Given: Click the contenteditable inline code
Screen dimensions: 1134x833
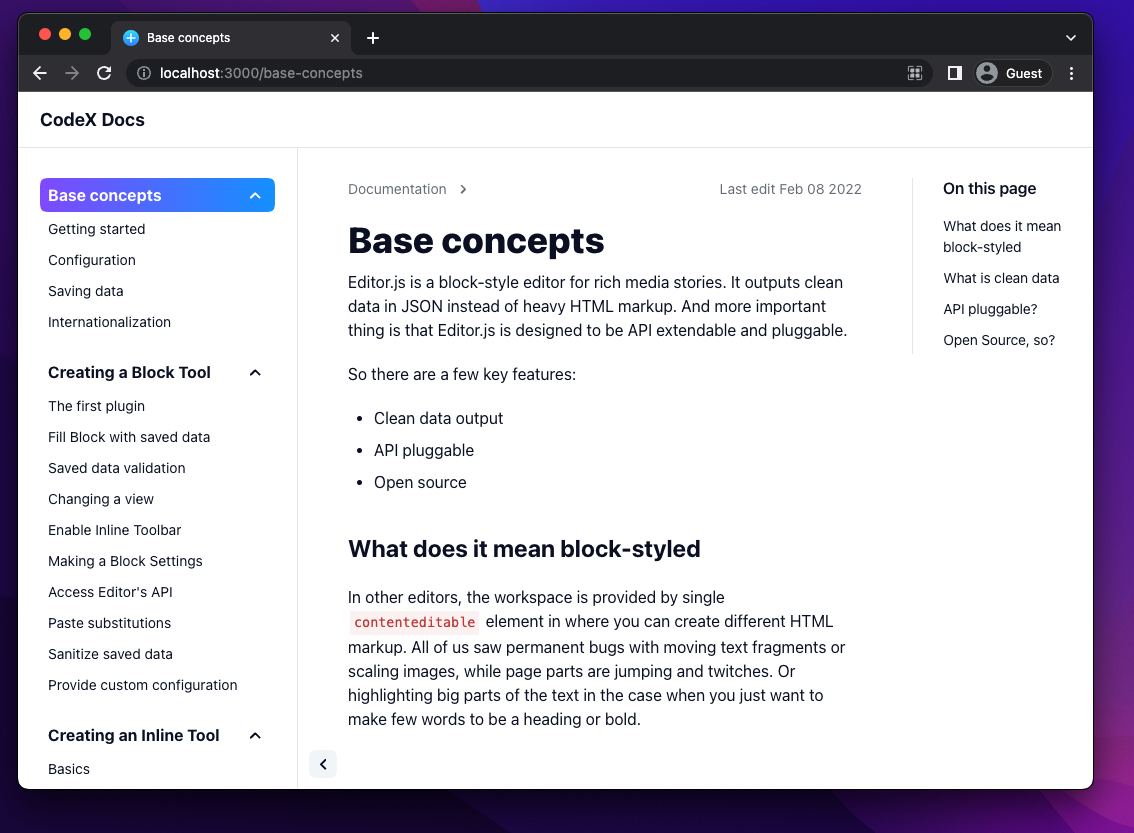Looking at the screenshot, I should pyautogui.click(x=414, y=623).
